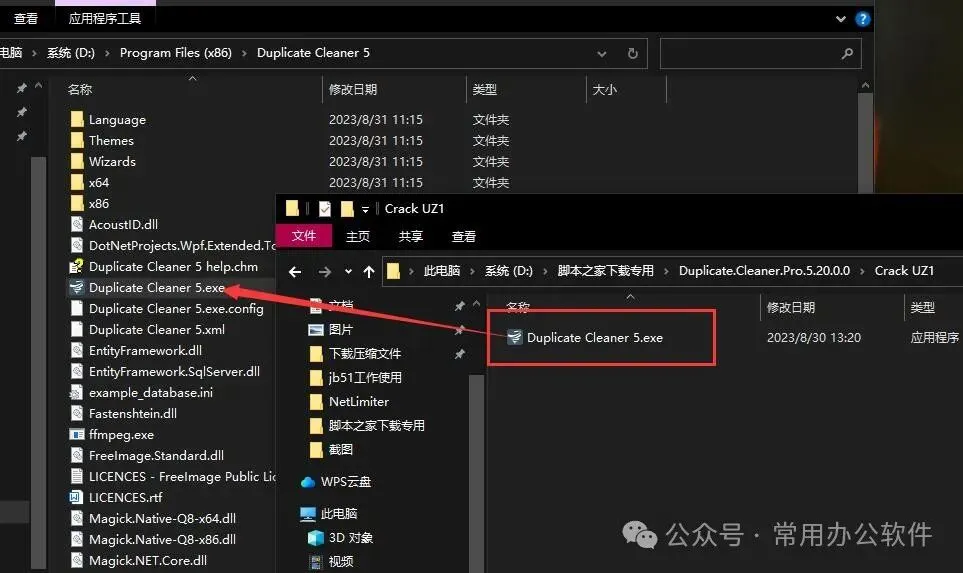
Task: Open recent locations dropdown in Crack UZ1
Action: point(348,271)
